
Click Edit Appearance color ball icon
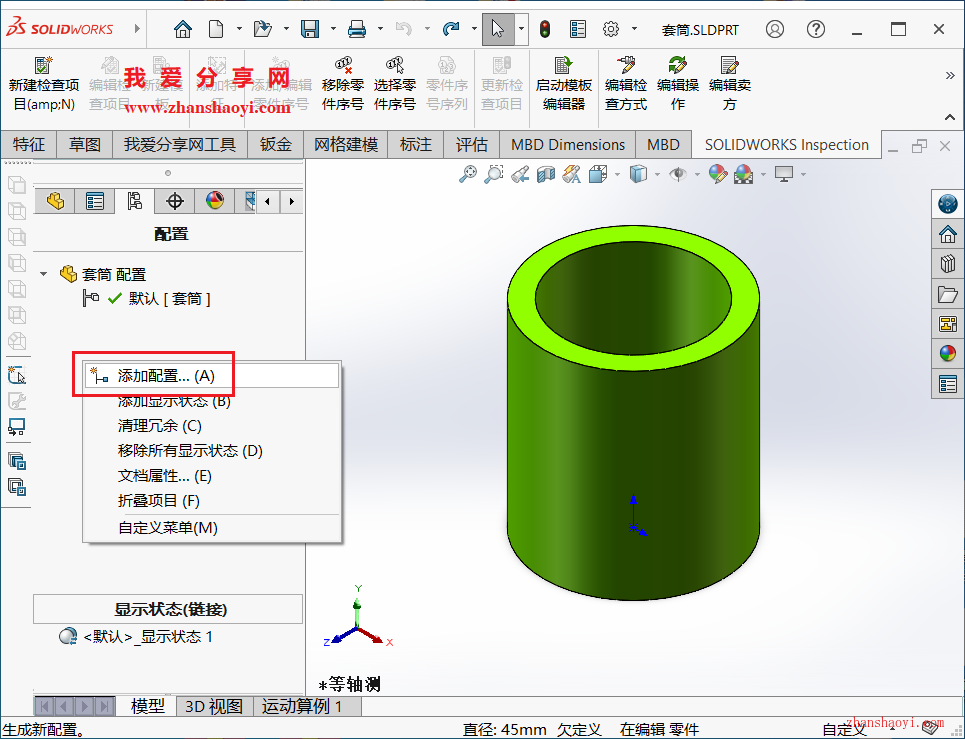(x=718, y=175)
